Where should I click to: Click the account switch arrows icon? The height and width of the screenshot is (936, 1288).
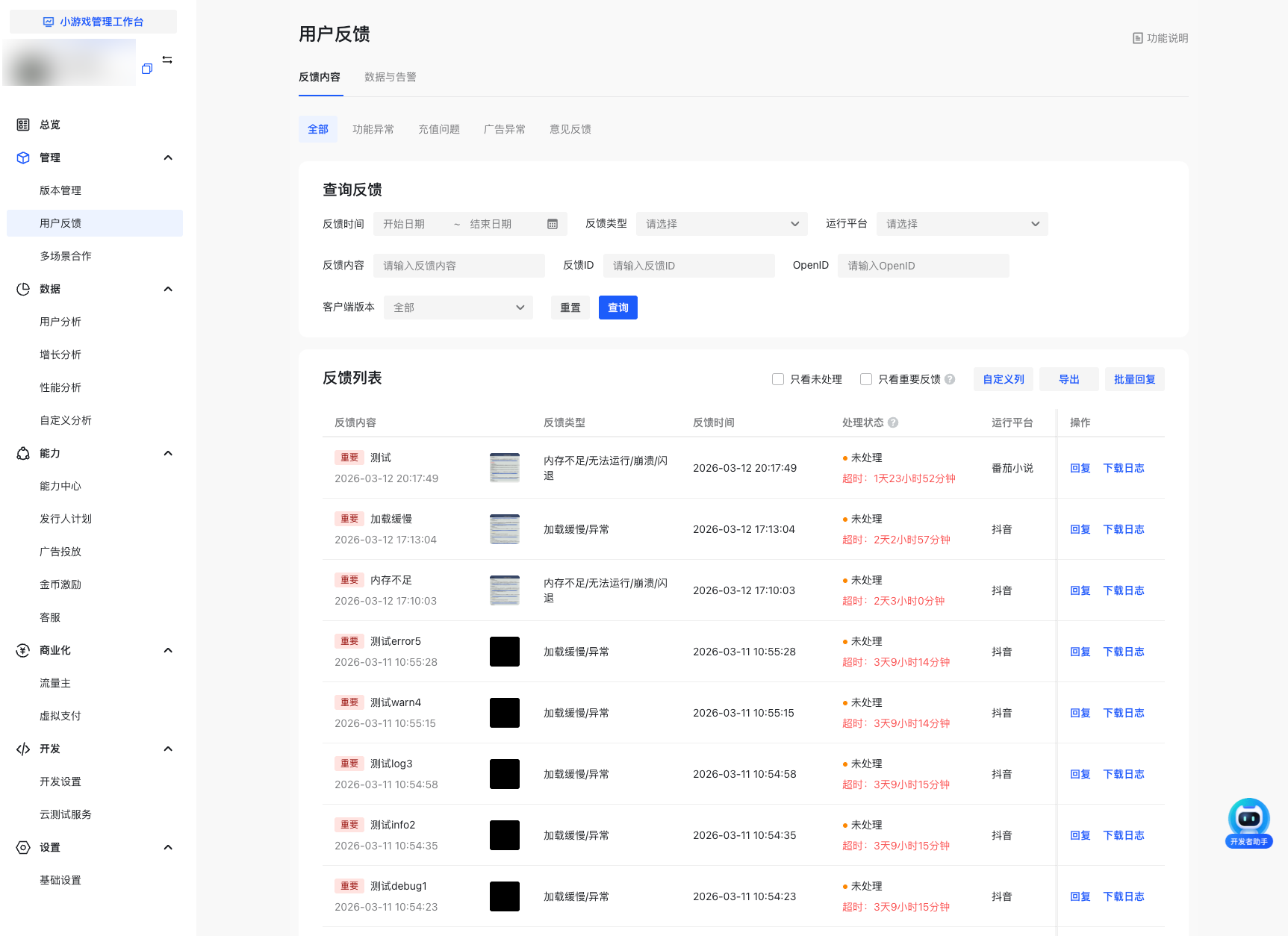coord(167,60)
